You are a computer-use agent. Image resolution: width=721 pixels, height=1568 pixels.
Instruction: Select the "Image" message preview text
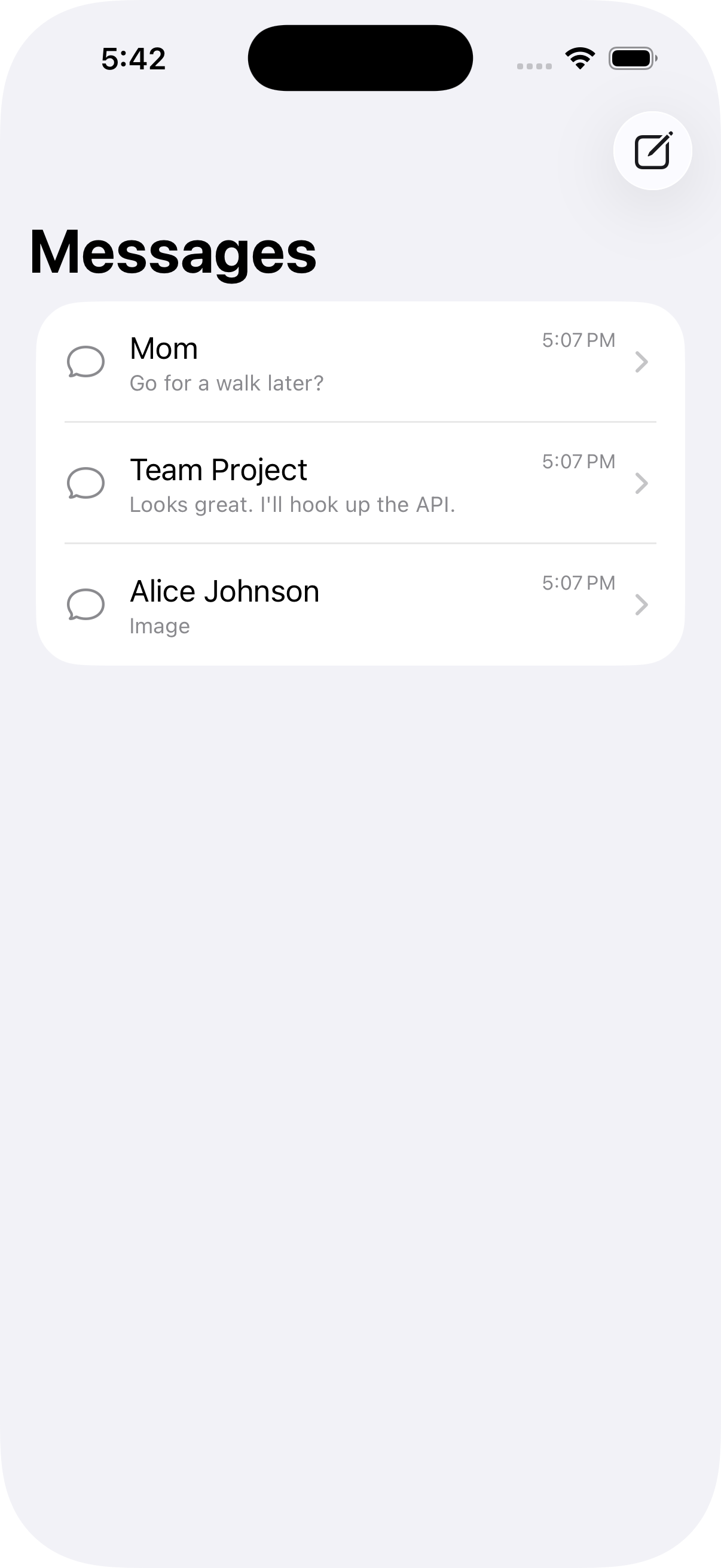pos(160,626)
